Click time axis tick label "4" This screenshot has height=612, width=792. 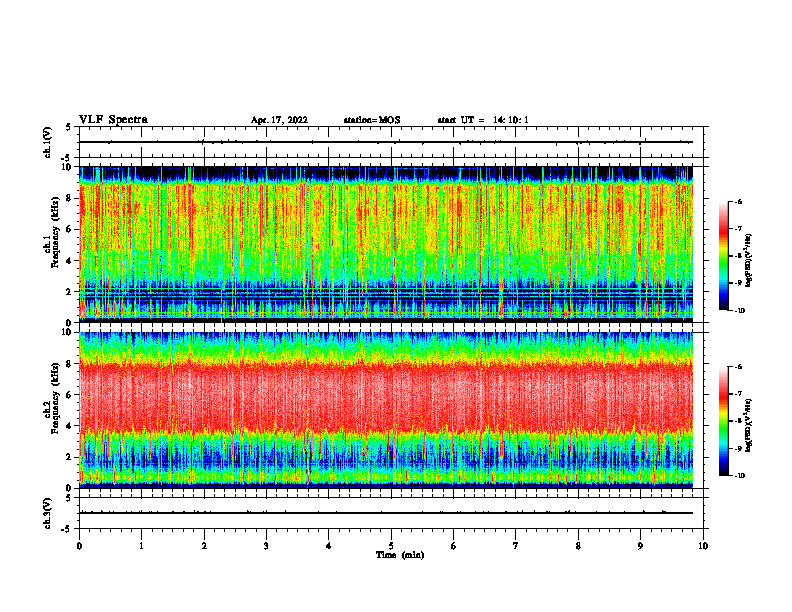[x=329, y=545]
